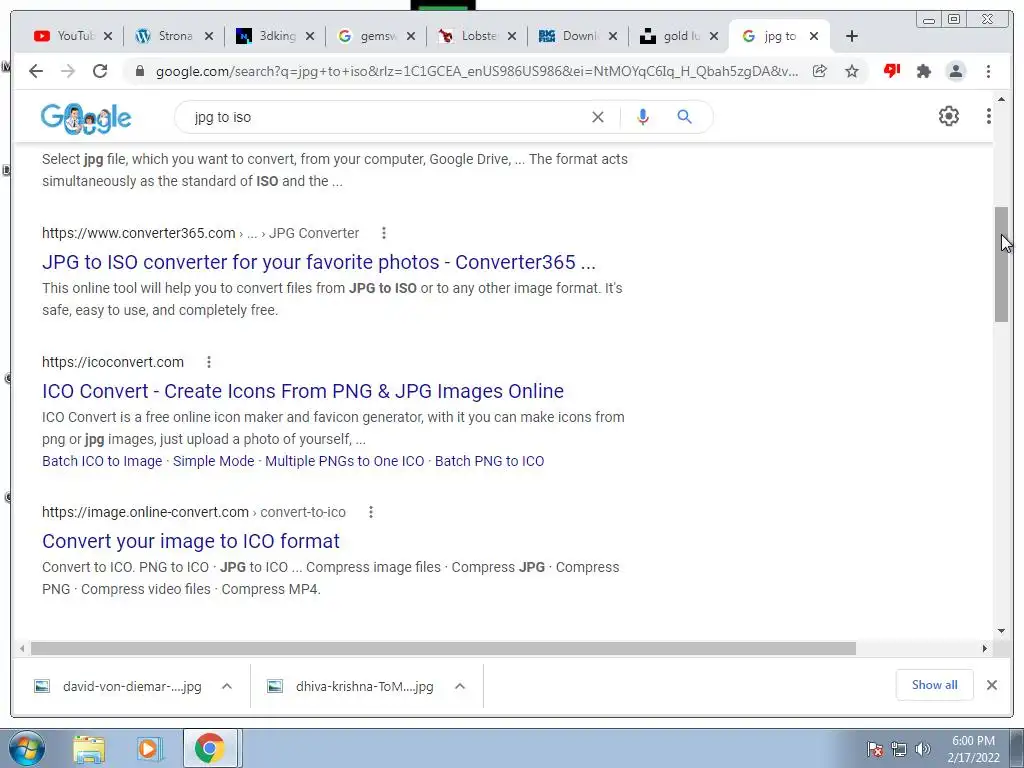
Task: Close the gold tab
Action: [714, 36]
